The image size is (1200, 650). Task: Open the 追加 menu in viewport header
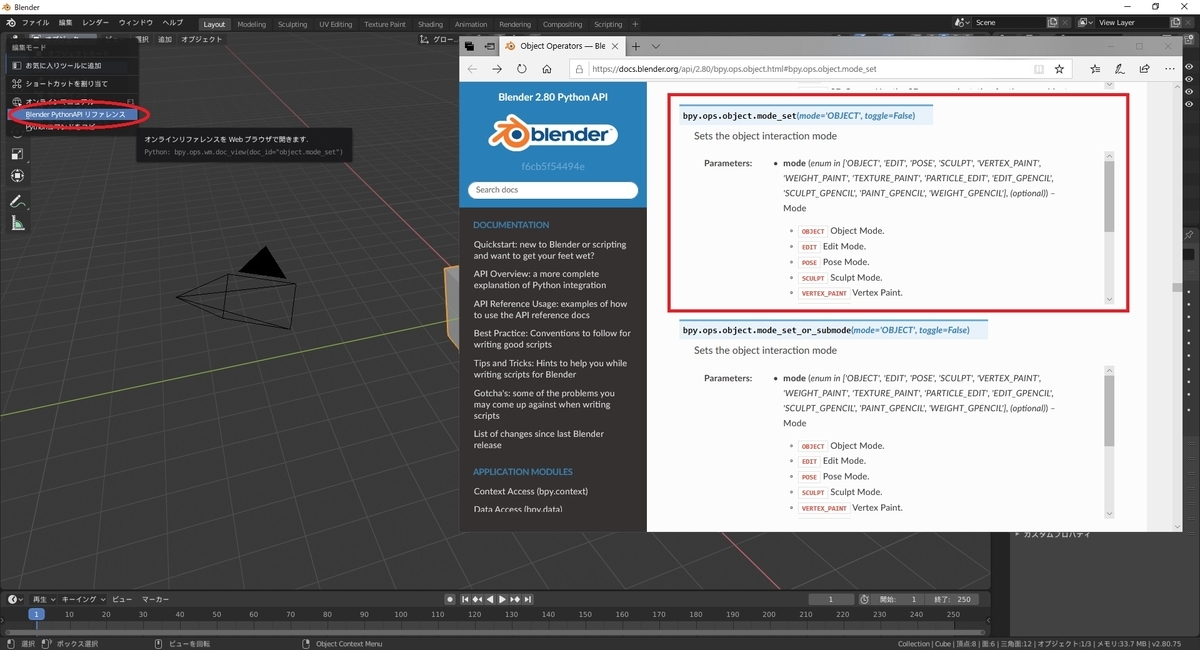[165, 39]
